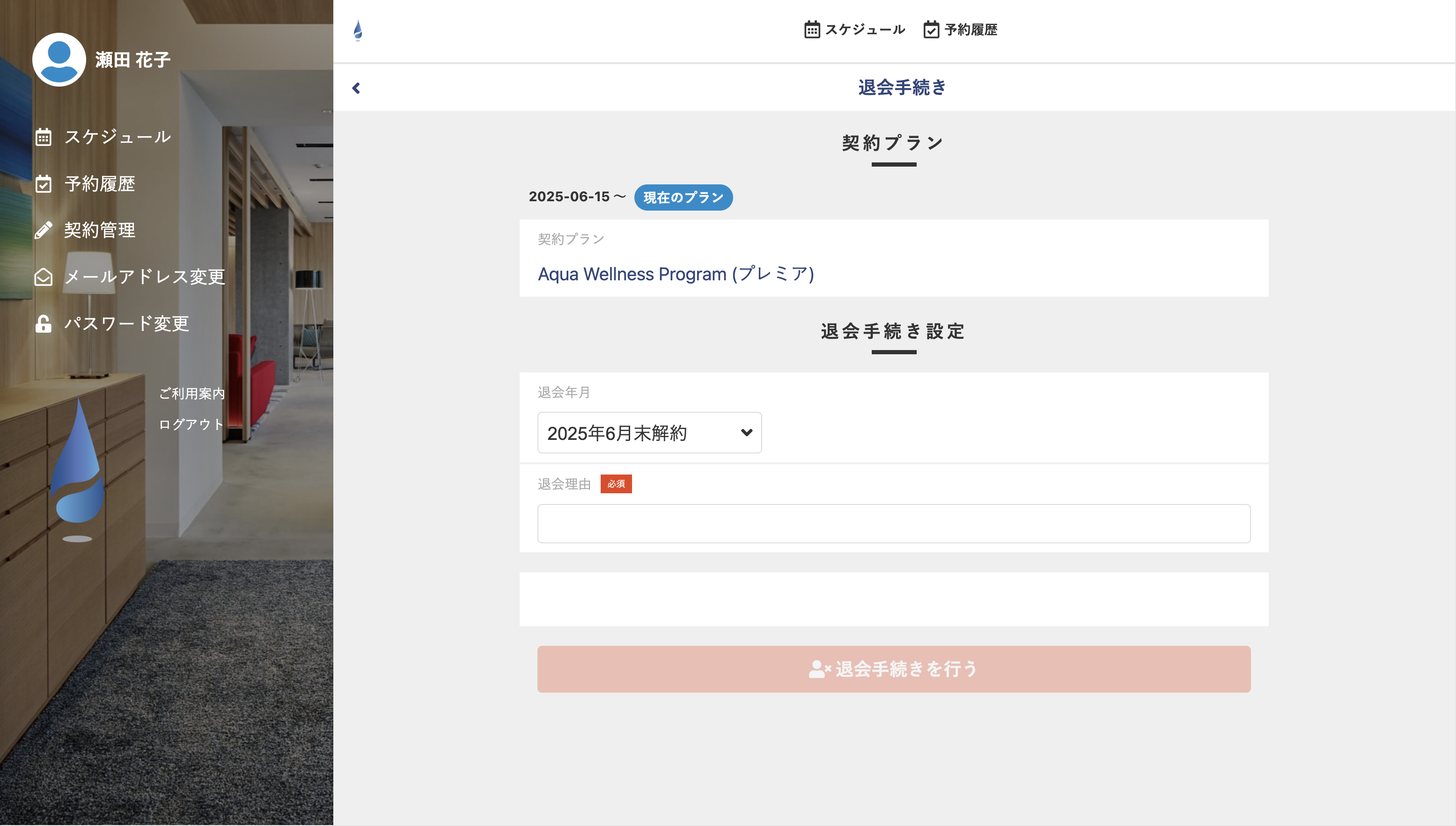This screenshot has width=1456, height=826.
Task: Click the 必須 required badge
Action: (x=616, y=484)
